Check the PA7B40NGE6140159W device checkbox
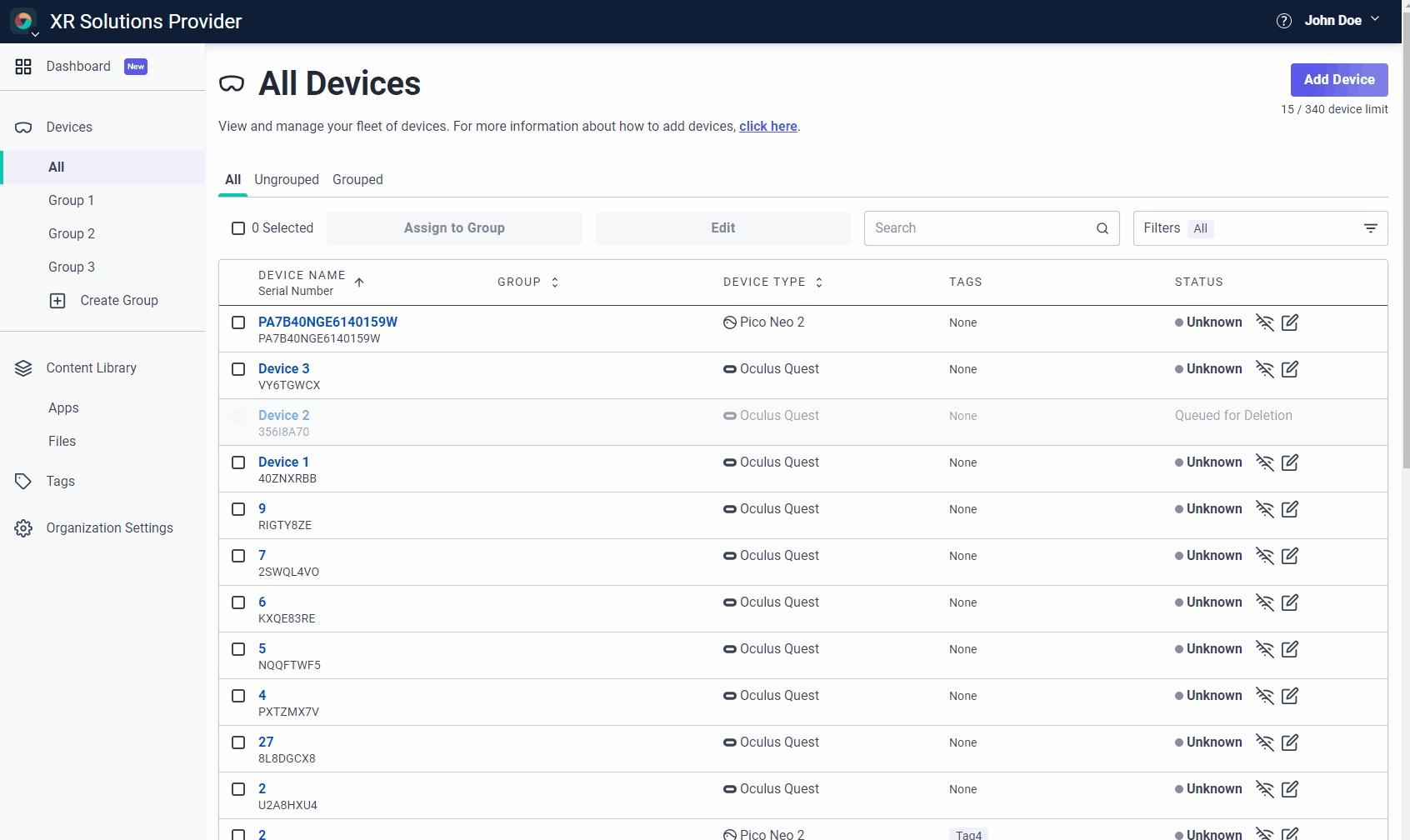This screenshot has width=1410, height=840. 238,322
